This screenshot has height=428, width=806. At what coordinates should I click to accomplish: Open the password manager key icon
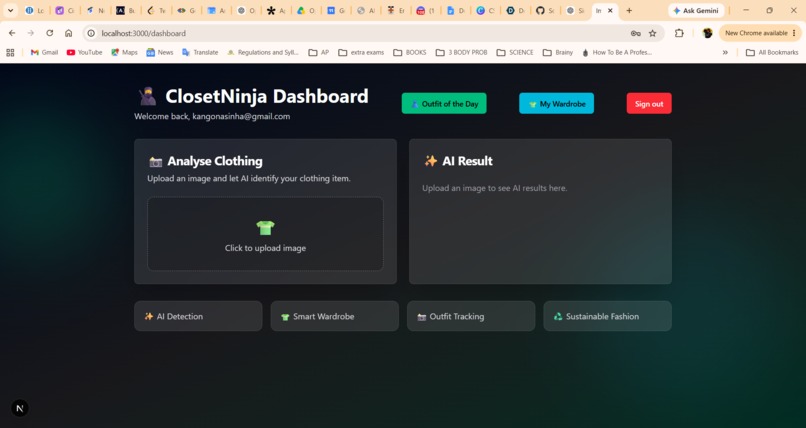click(635, 33)
